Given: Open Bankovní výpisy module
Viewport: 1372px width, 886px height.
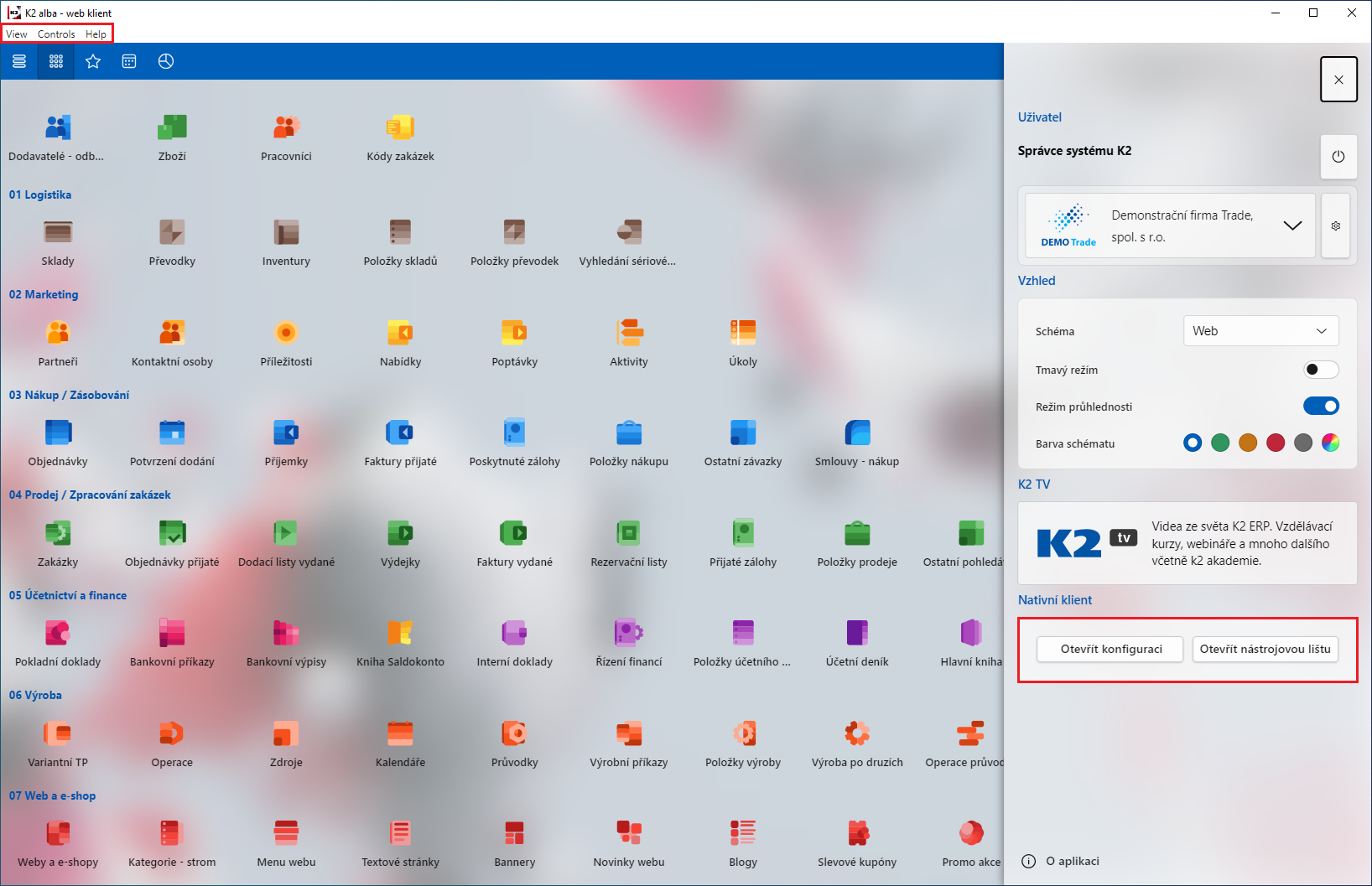Looking at the screenshot, I should click(286, 633).
